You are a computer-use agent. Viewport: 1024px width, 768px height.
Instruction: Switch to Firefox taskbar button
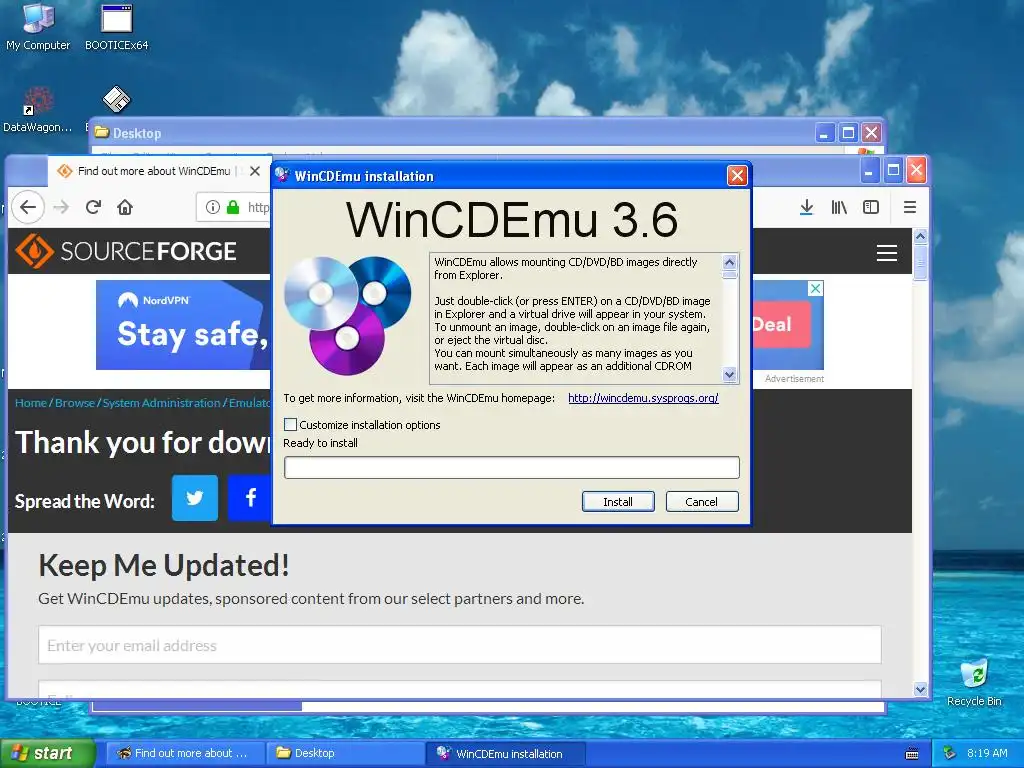(x=185, y=753)
